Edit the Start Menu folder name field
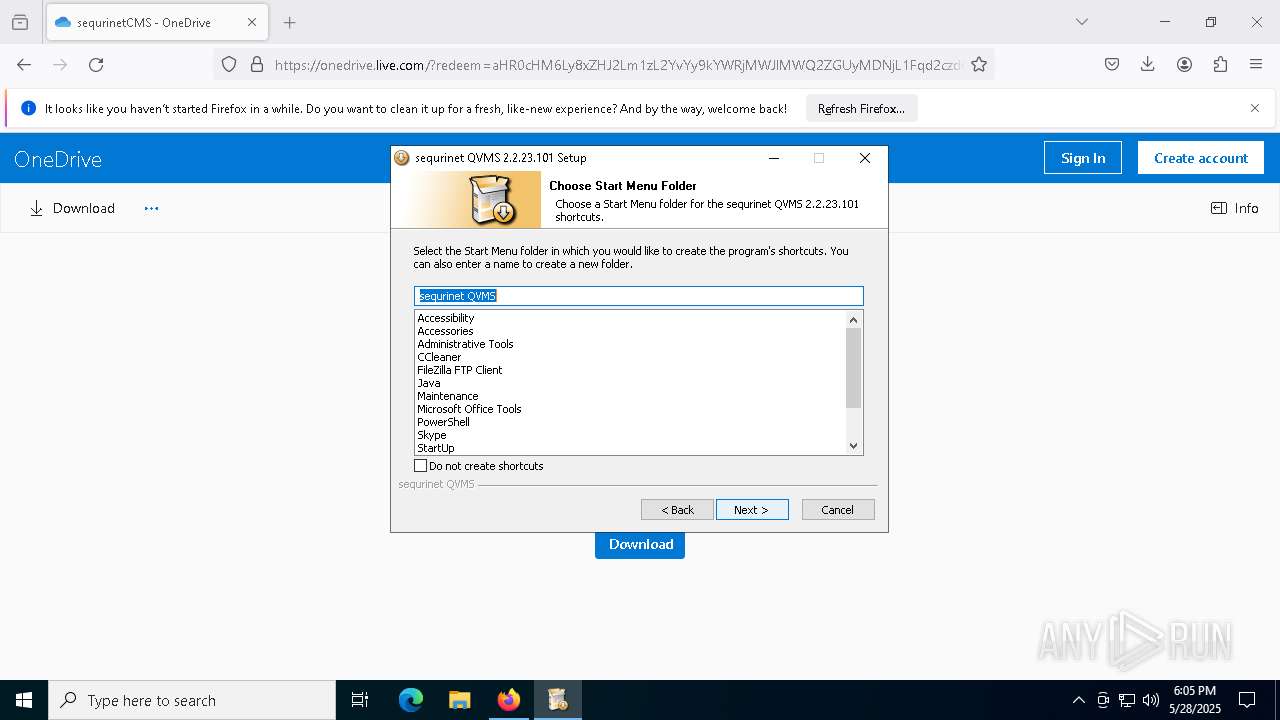 (638, 296)
